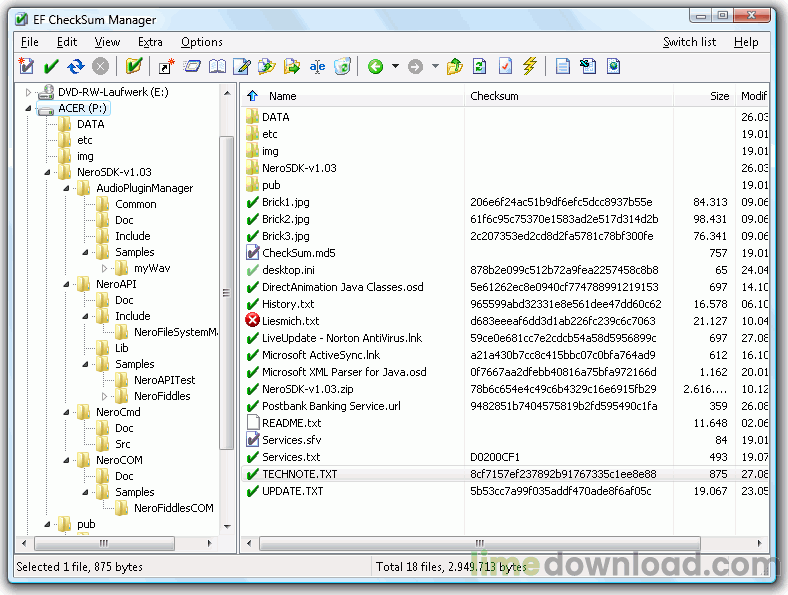
Task: Click the red X icon beside Liesmich.txt
Action: [252, 320]
